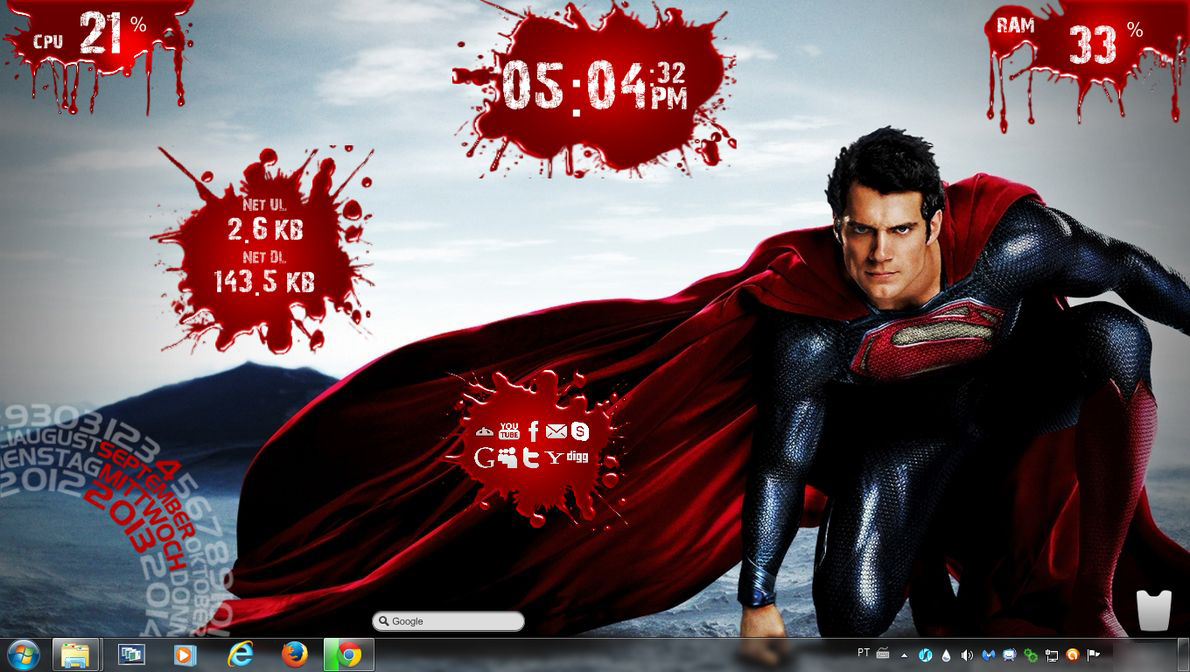Image resolution: width=1190 pixels, height=672 pixels.
Task: Open Yahoo via the Y launcher icon
Action: (555, 458)
